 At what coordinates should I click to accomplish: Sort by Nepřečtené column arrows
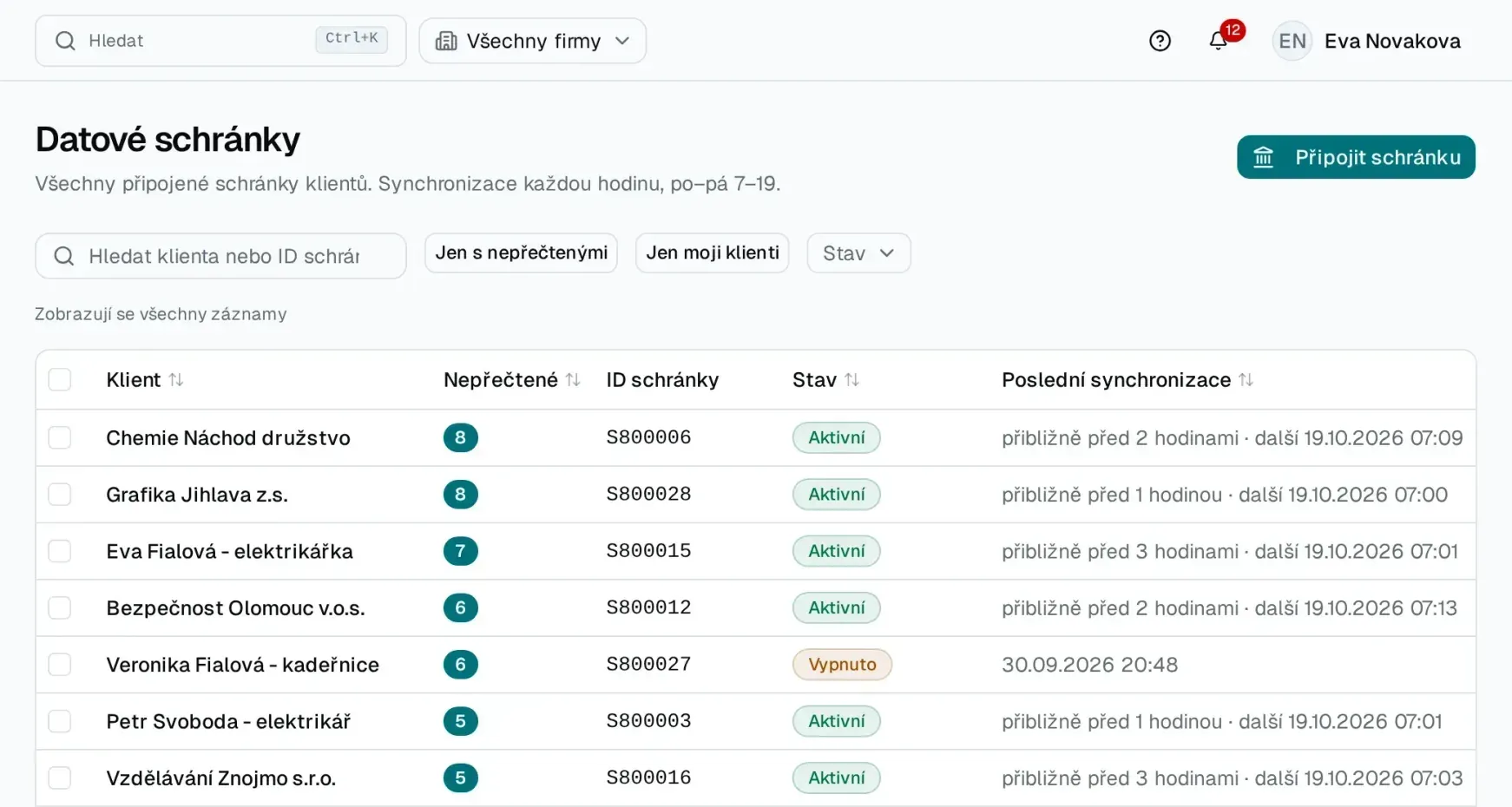(x=573, y=380)
